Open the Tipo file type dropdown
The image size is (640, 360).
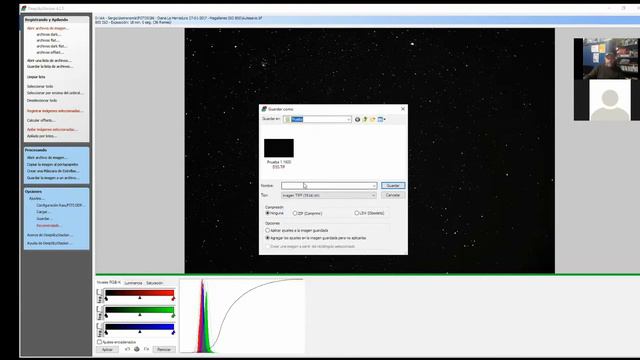[329, 196]
